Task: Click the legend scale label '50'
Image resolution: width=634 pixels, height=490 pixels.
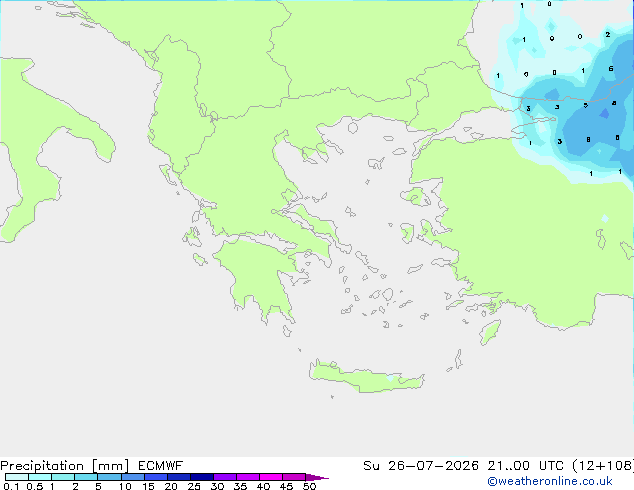Action: tap(310, 486)
